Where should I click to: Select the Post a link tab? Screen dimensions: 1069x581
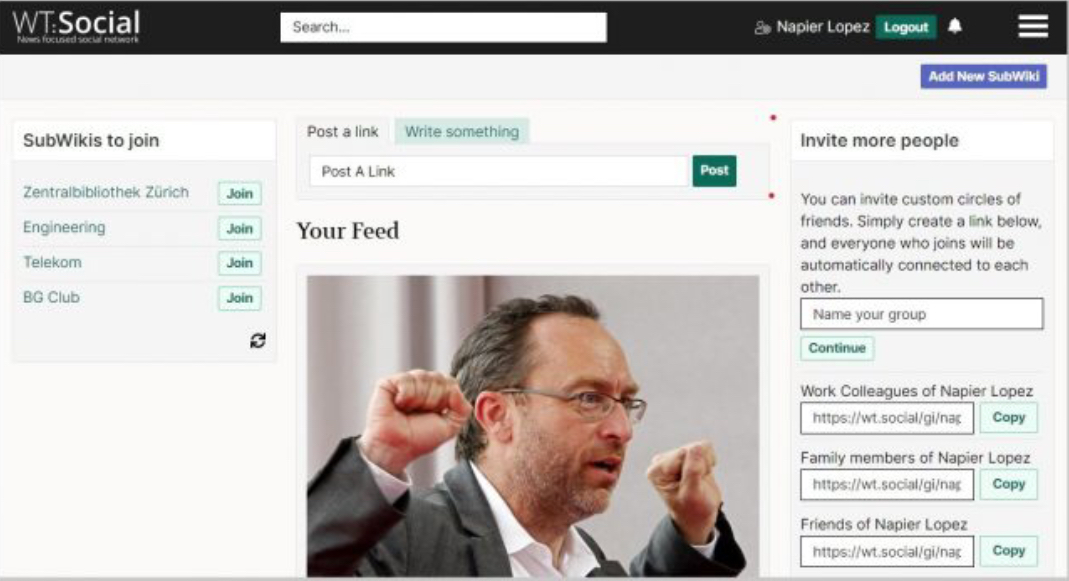pyautogui.click(x=342, y=132)
